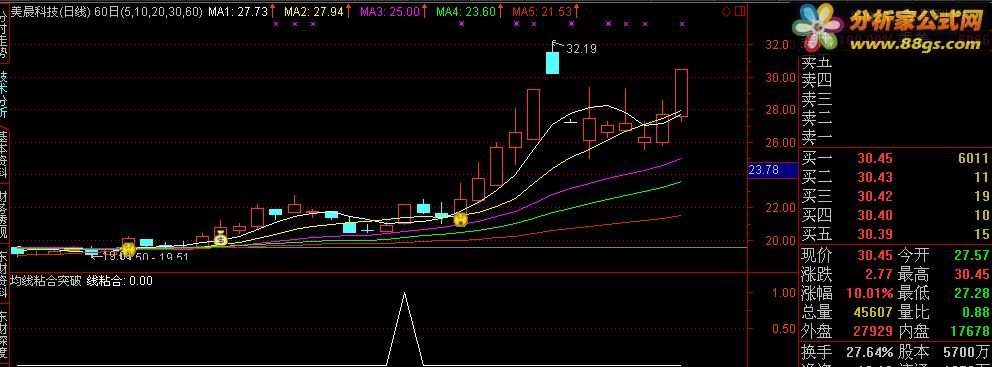This screenshot has height=367, width=992.
Task: Click the red up arrow after MA5: 21.53
Action: point(576,11)
